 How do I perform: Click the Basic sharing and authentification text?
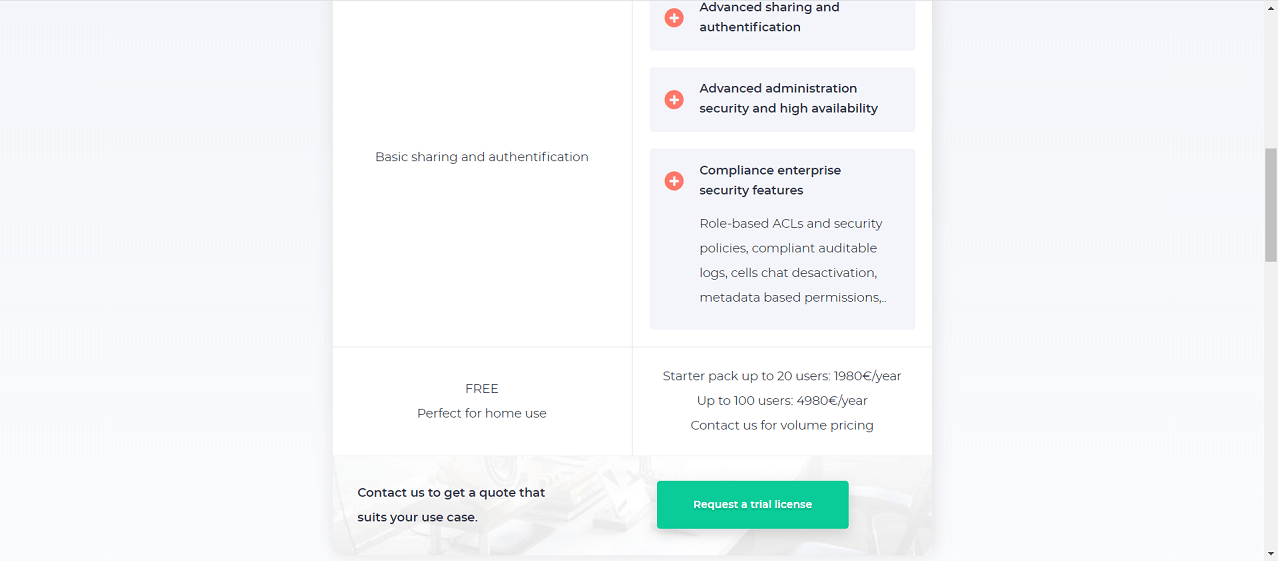click(482, 157)
